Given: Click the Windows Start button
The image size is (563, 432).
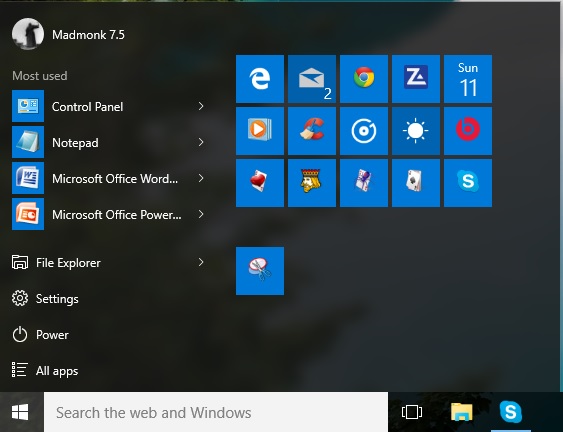Looking at the screenshot, I should point(20,412).
